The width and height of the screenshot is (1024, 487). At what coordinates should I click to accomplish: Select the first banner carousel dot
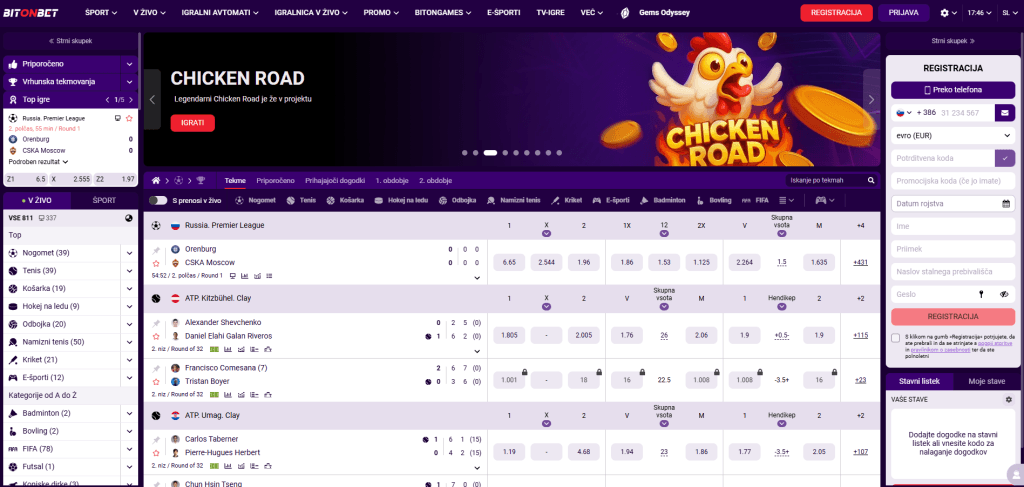[464, 153]
